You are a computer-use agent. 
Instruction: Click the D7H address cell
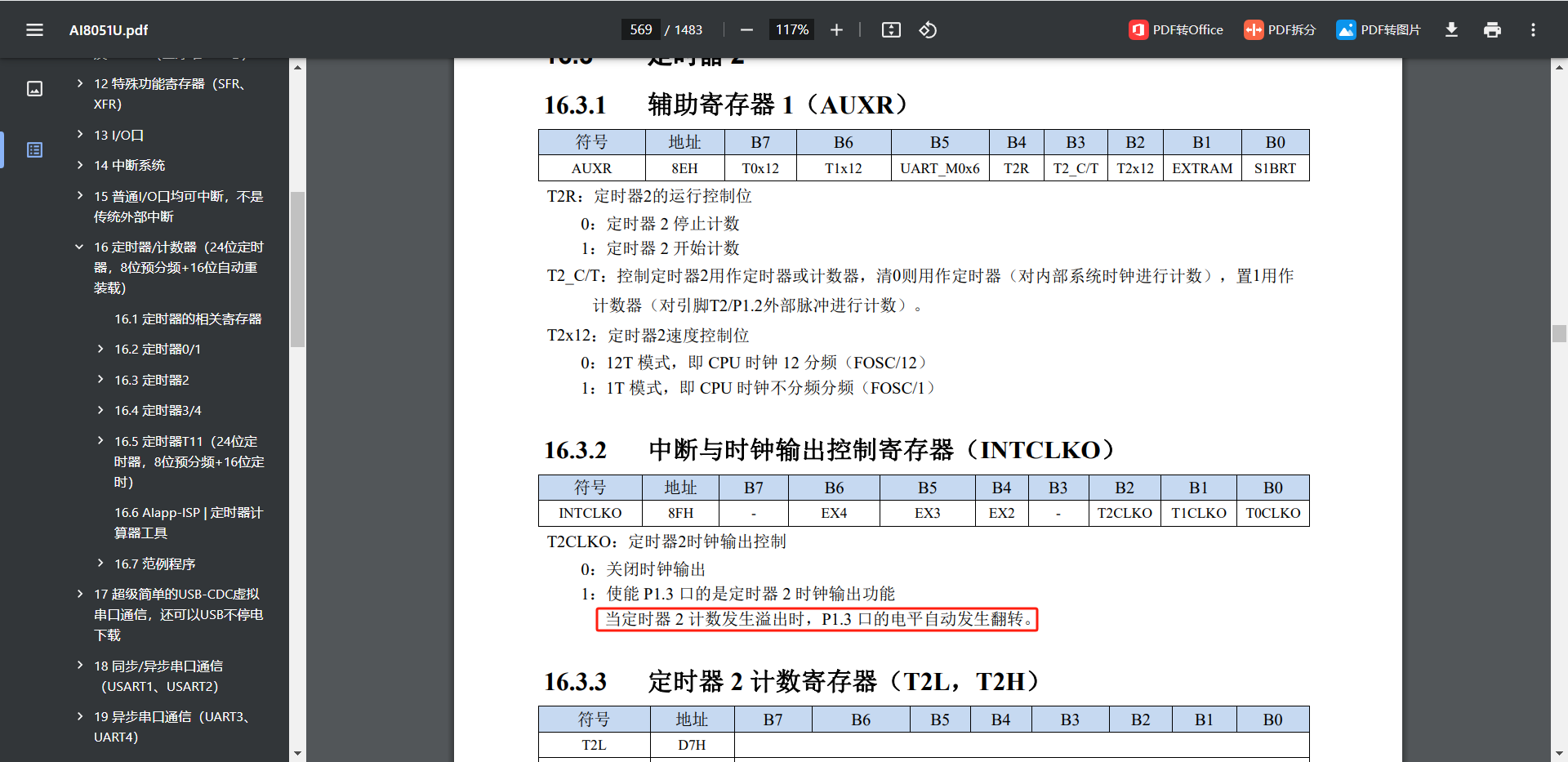pyautogui.click(x=692, y=745)
